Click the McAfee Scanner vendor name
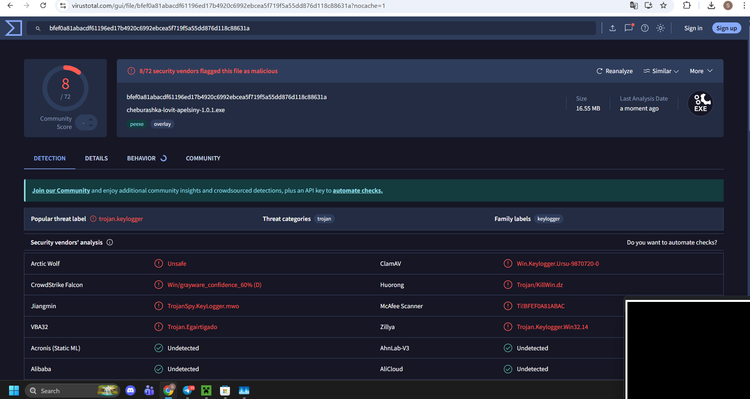The width and height of the screenshot is (750, 399). click(x=401, y=306)
